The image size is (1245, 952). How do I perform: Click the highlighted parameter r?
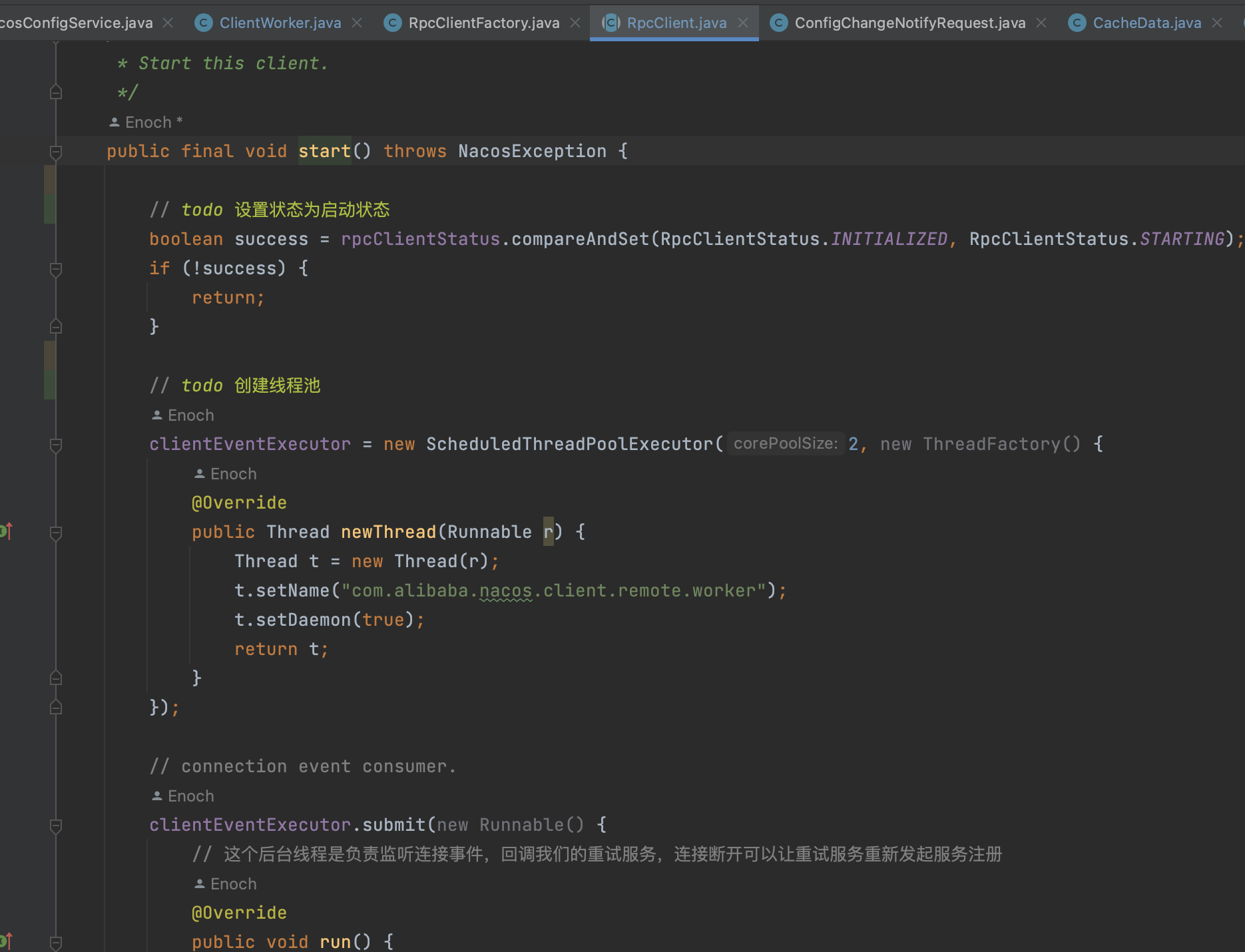(x=548, y=532)
